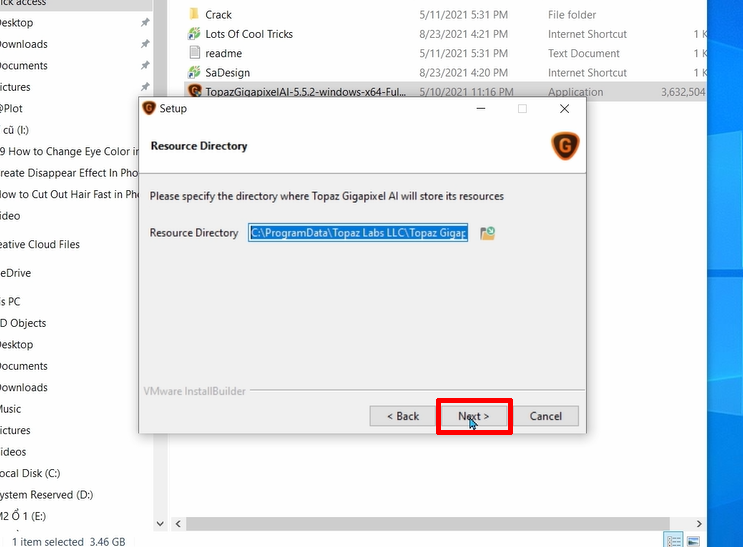Screen dimensions: 743x547
Task: Open Music under This PC
Action: click(10, 409)
